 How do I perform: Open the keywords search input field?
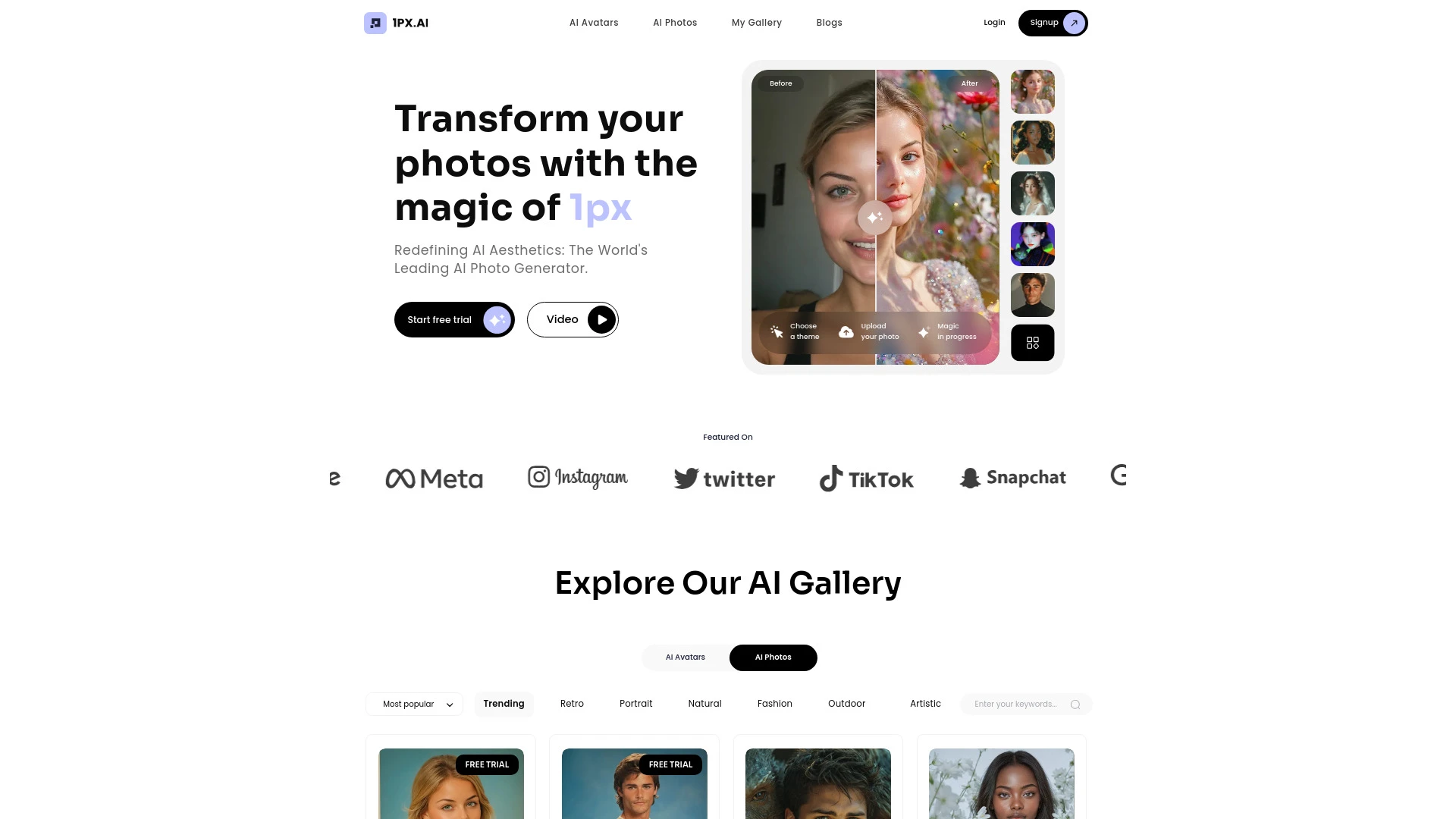tap(1017, 703)
